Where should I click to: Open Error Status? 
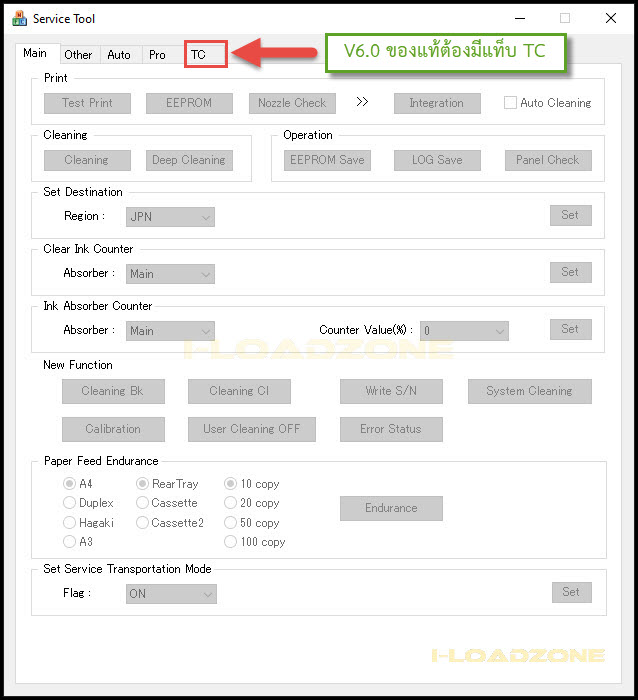[391, 429]
